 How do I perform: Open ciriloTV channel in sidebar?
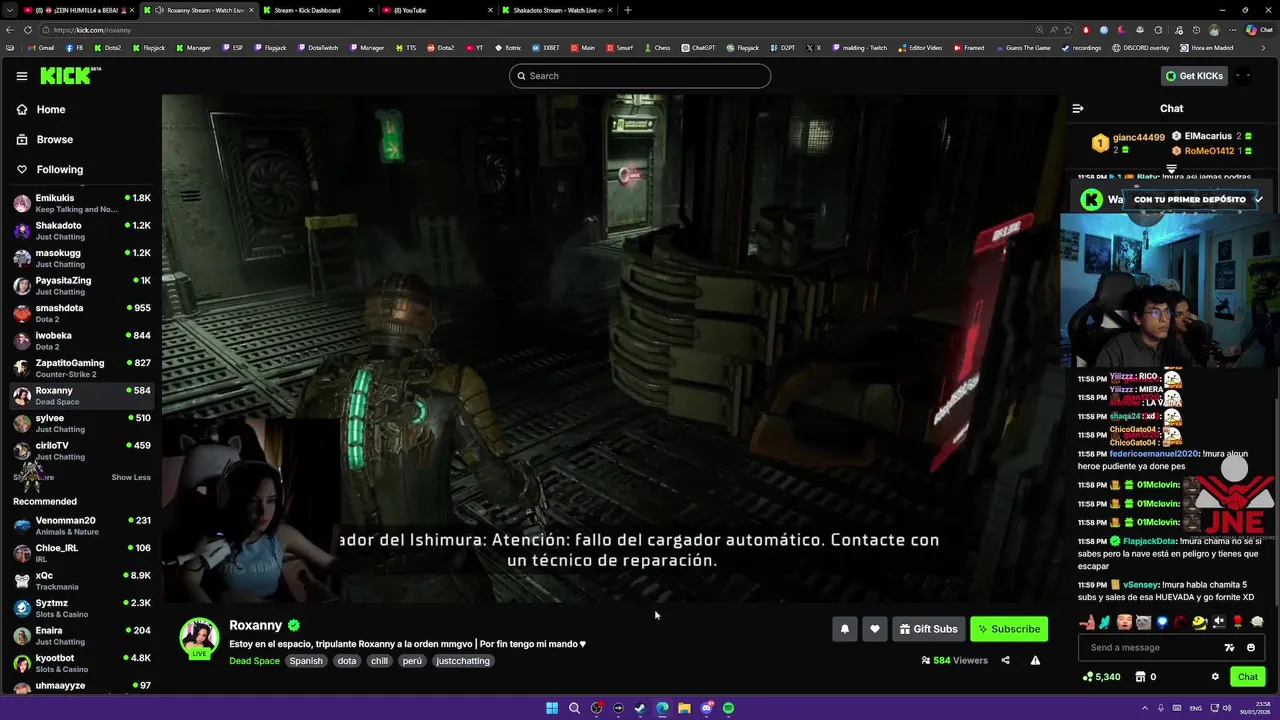pyautogui.click(x=81, y=451)
